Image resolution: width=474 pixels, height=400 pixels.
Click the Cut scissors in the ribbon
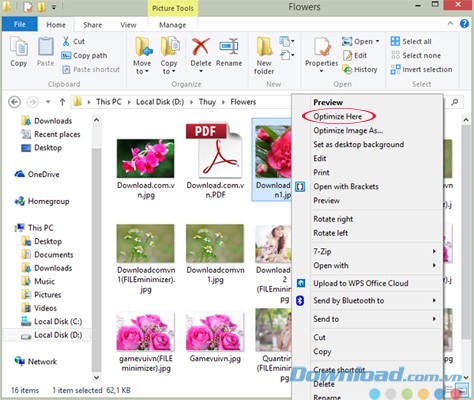pyautogui.click(x=66, y=41)
